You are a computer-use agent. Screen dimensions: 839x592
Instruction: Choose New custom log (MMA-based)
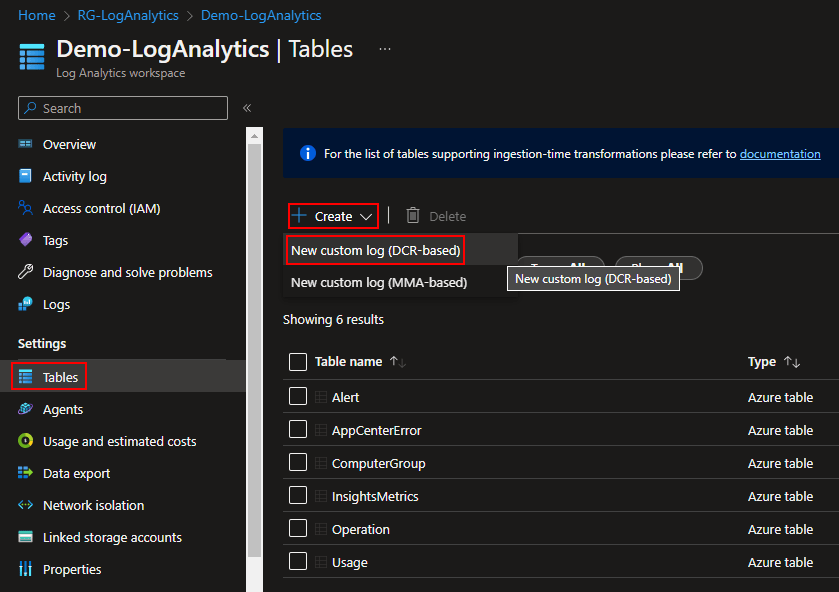coord(379,282)
